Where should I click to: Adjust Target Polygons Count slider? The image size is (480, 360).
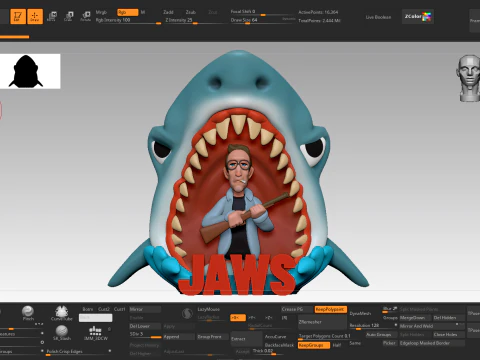[324, 337]
